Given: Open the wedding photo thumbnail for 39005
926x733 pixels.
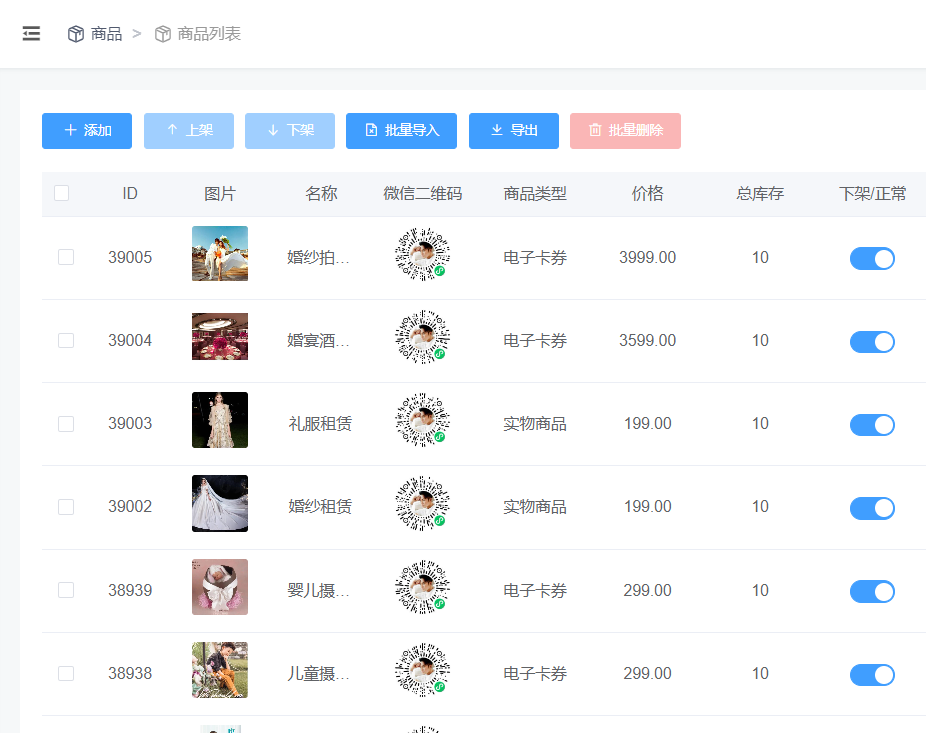Looking at the screenshot, I should [x=220, y=253].
